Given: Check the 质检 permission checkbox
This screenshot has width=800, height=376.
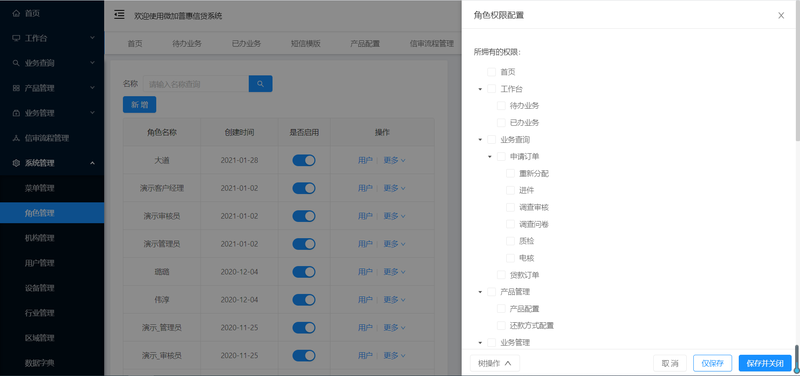Looking at the screenshot, I should tap(510, 241).
